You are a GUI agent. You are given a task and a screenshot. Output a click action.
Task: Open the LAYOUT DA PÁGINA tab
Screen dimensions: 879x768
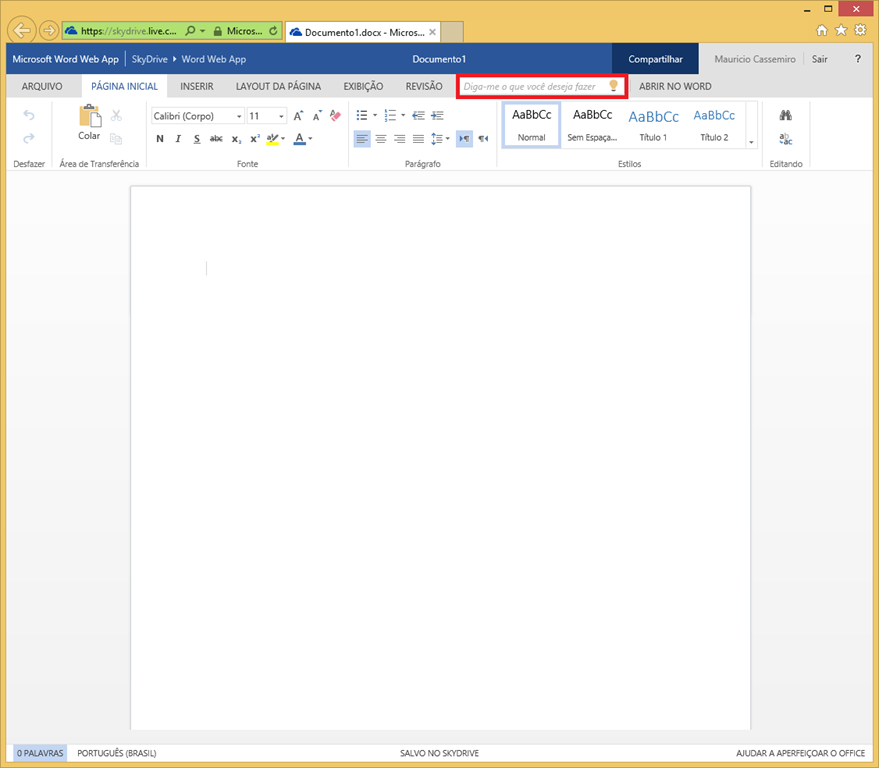278,87
